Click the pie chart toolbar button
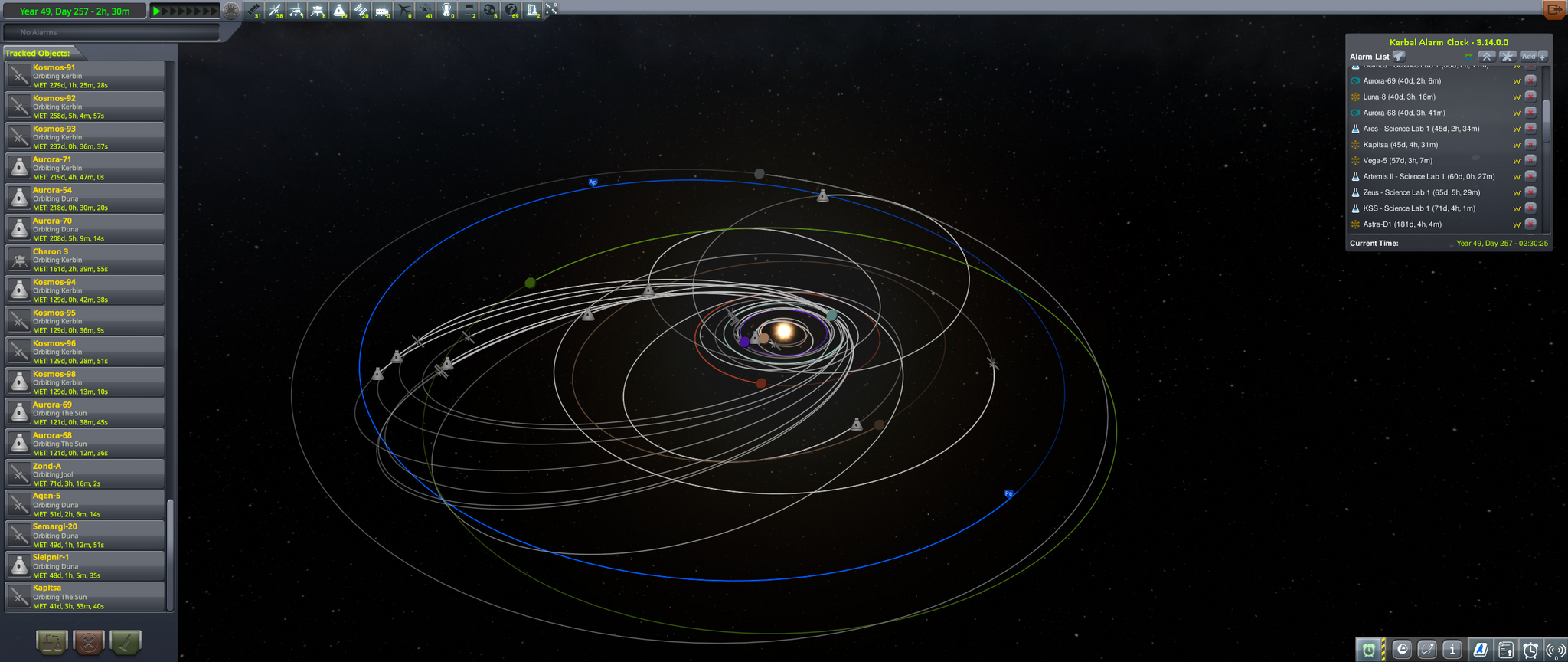Viewport: 1568px width, 662px height. coord(1402,650)
